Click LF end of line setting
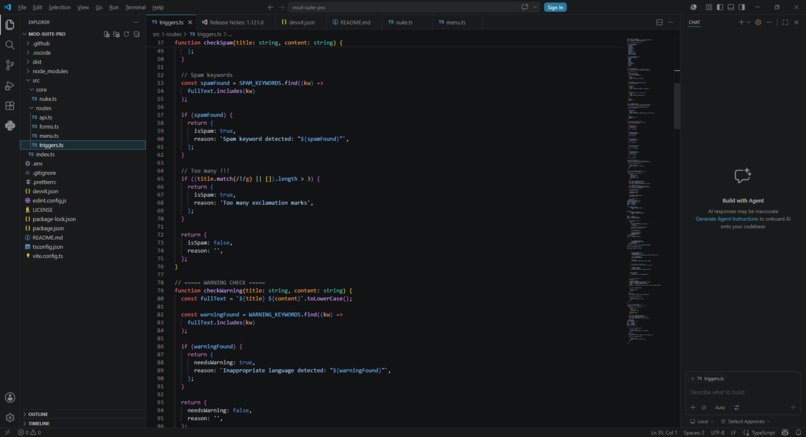The image size is (806, 437). coord(734,432)
